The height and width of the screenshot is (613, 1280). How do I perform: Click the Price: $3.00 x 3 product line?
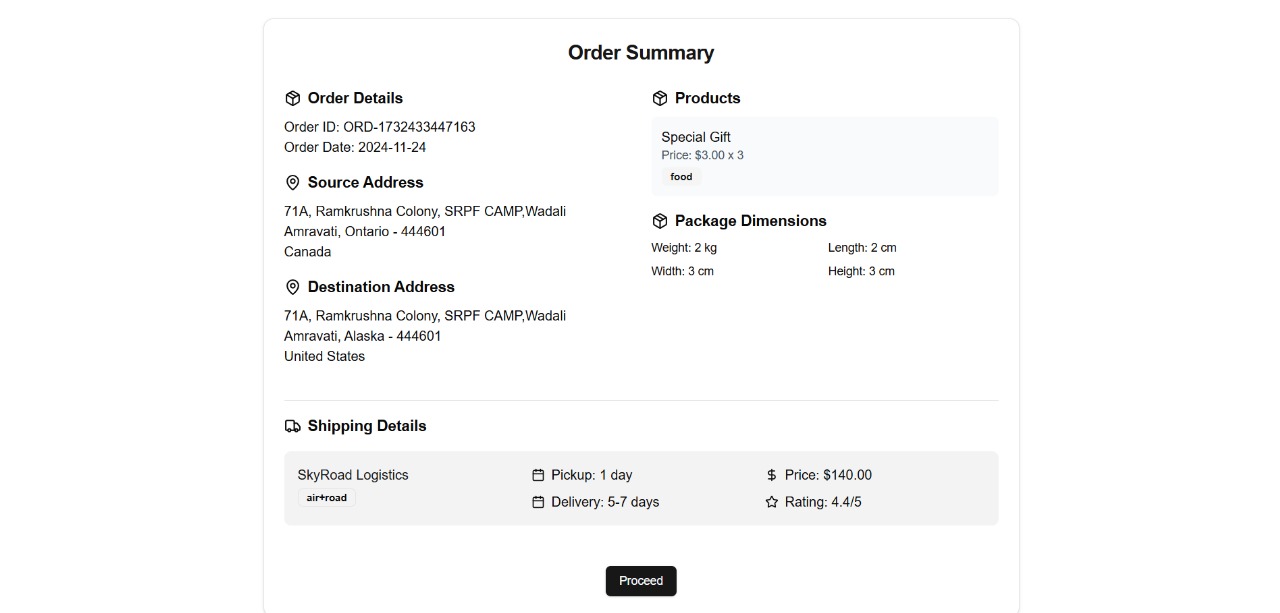(x=702, y=155)
